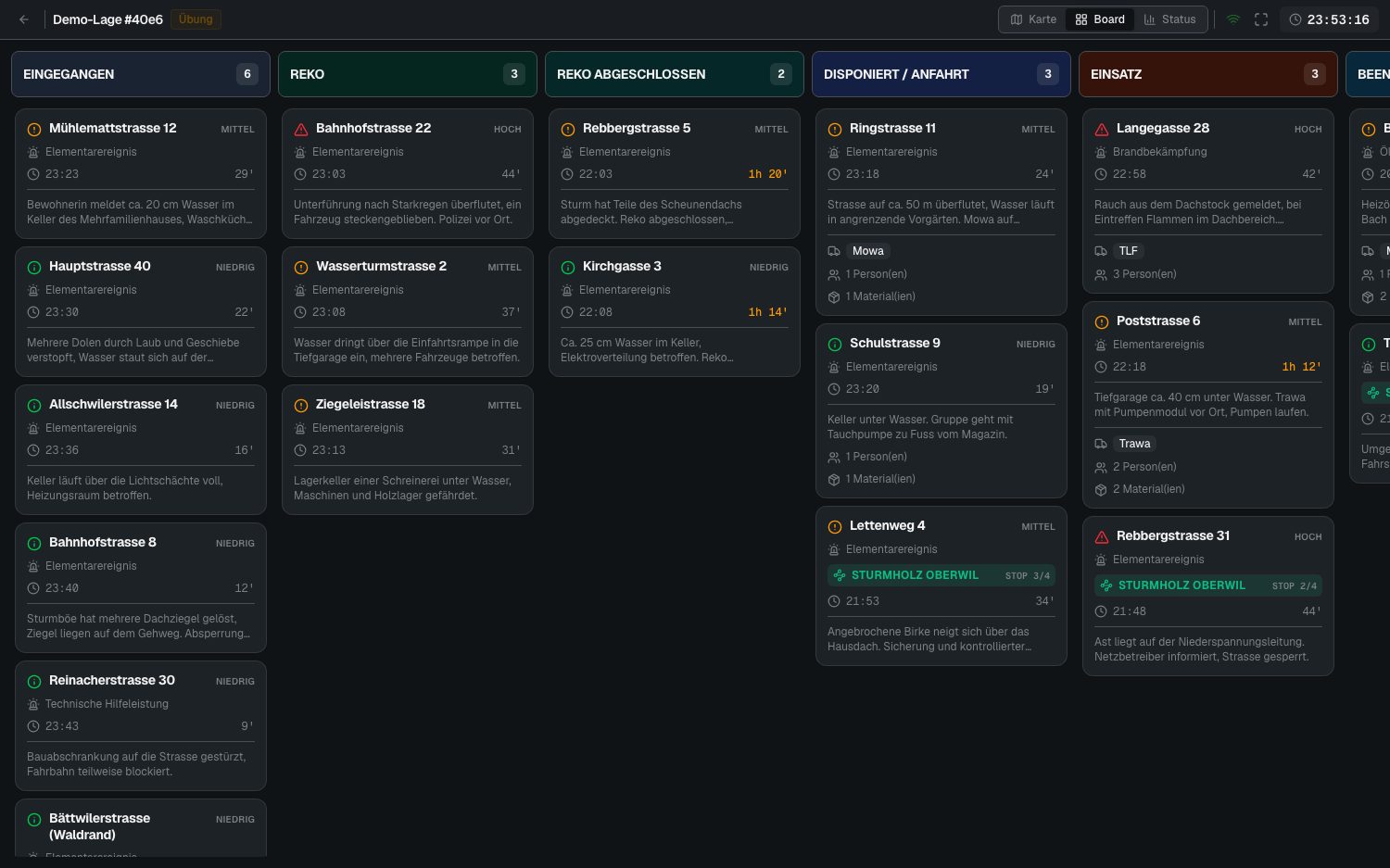Click the Demo-Lage #40e6 title

point(107,19)
